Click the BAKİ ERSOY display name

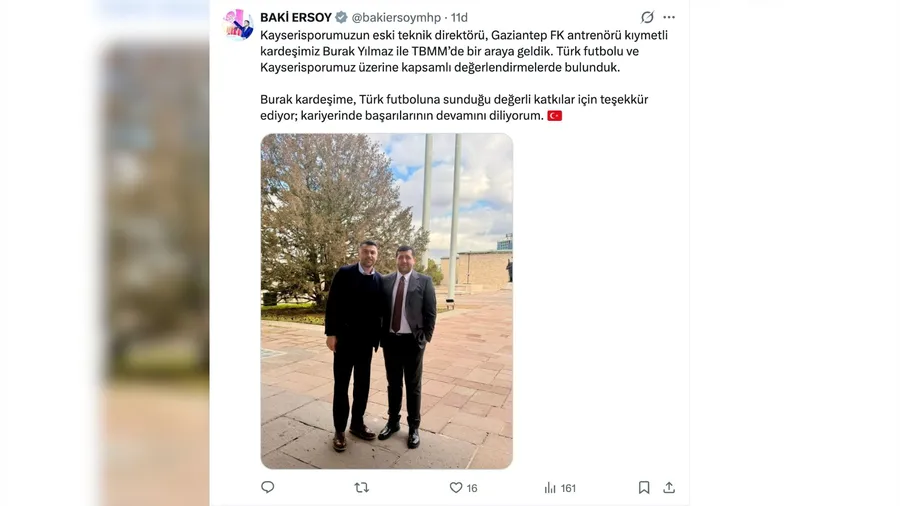tap(296, 17)
